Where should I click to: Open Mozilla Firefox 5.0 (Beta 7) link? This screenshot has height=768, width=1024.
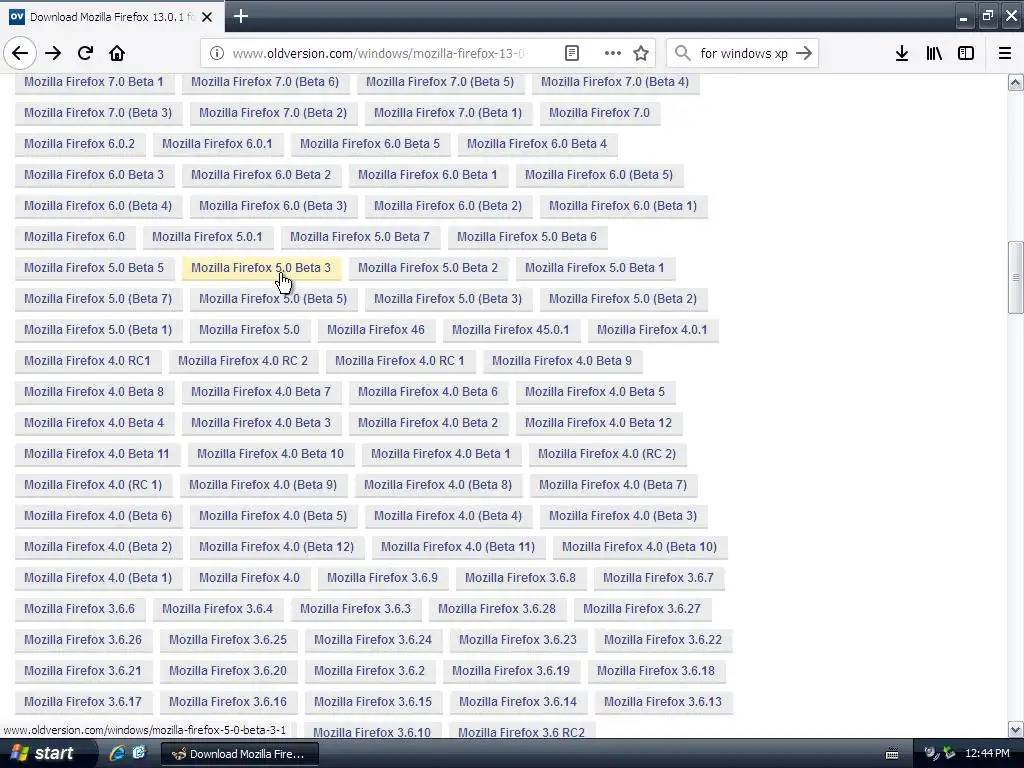pos(98,298)
